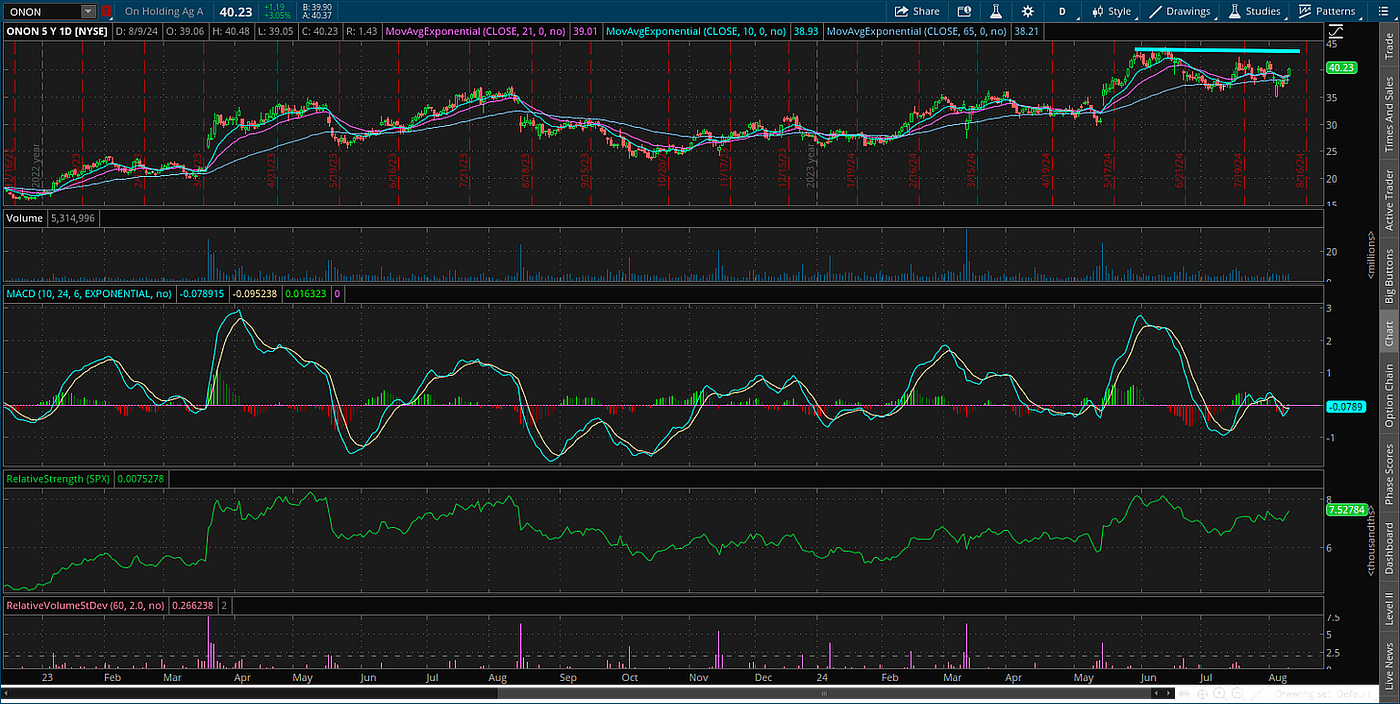1400x704 pixels.
Task: Click the ONON 5 Y 1D [NYSE] chart label
Action: 59,32
